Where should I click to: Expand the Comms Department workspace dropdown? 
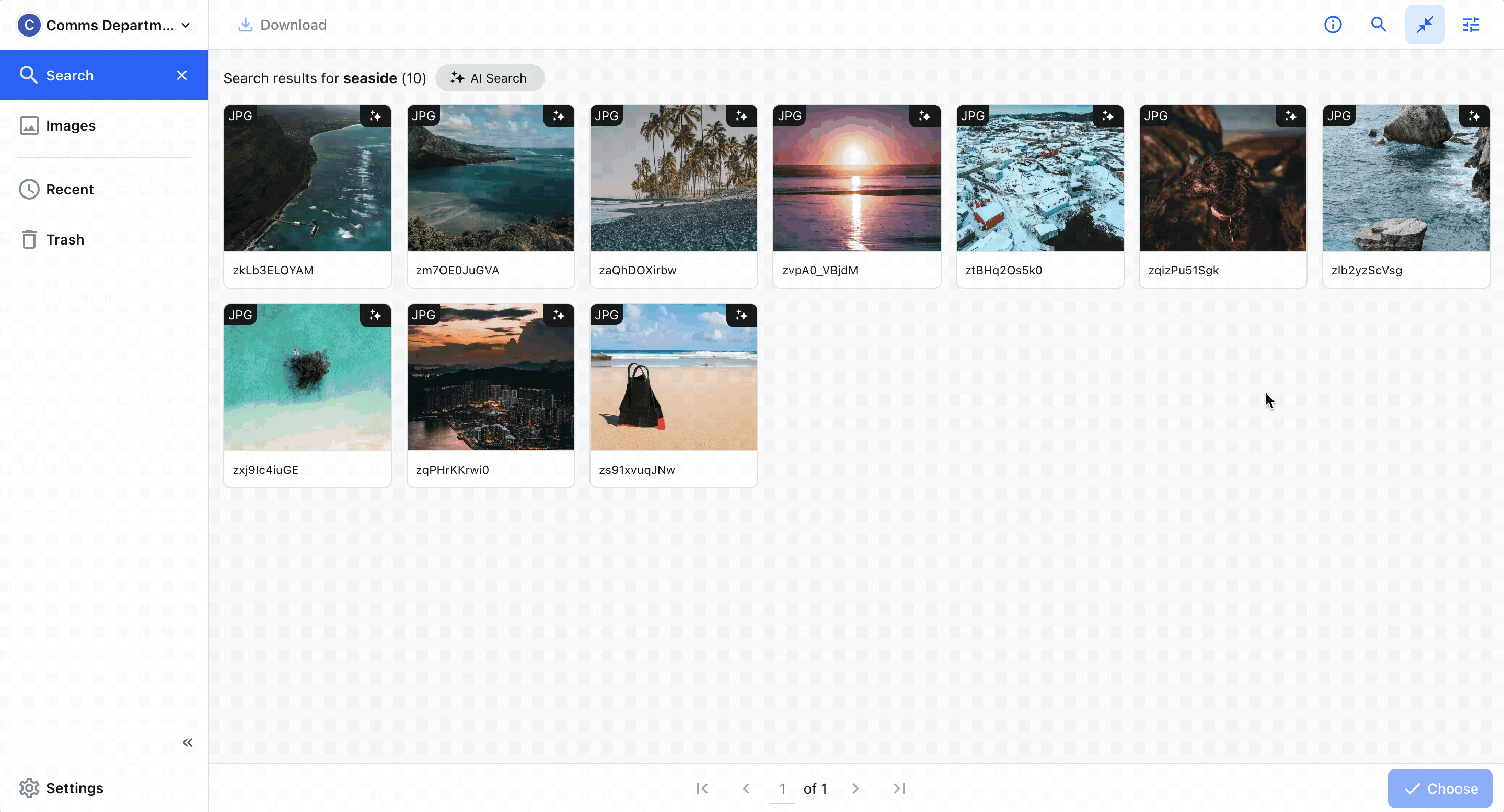click(x=186, y=25)
